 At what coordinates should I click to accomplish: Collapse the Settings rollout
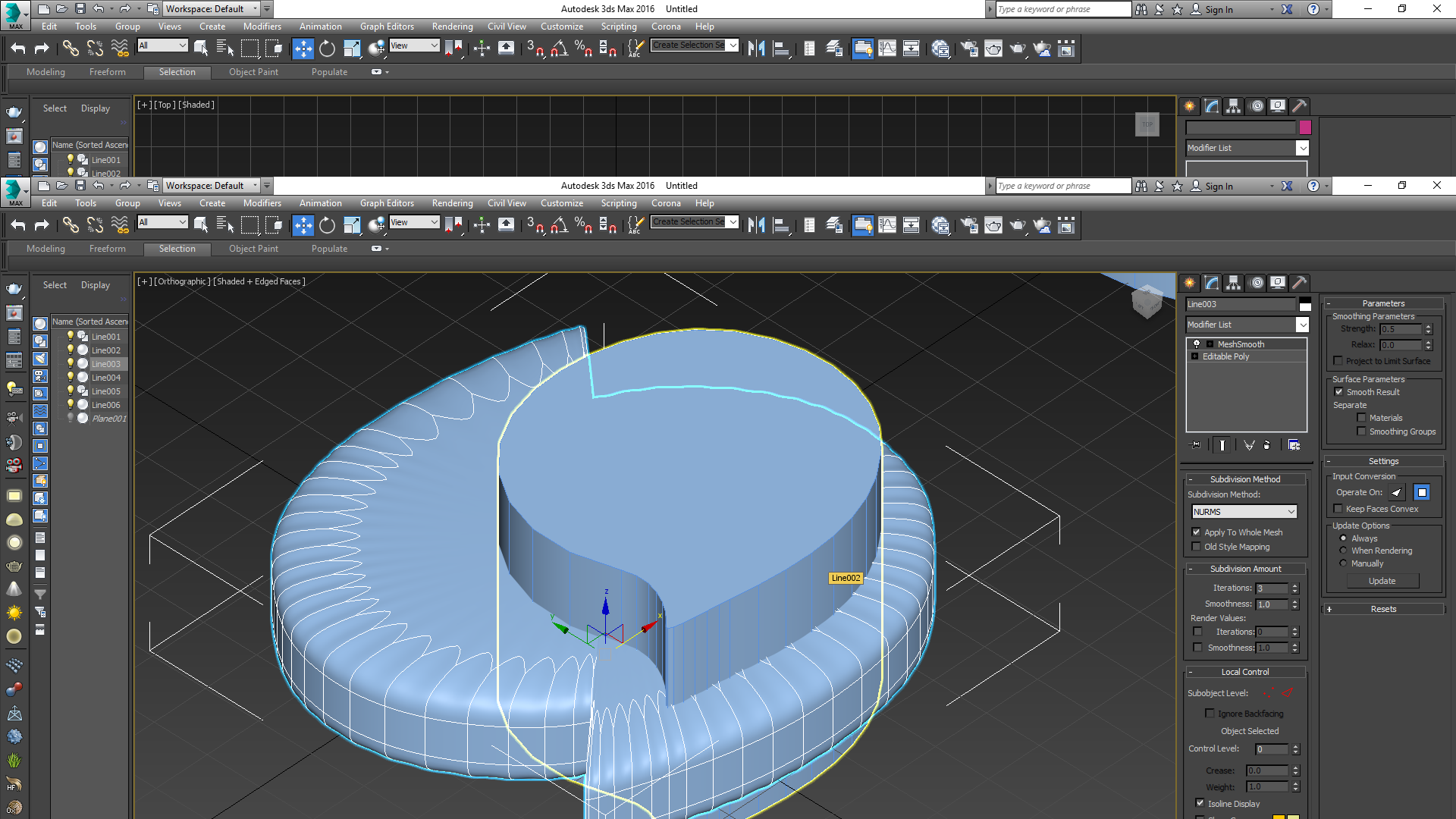point(1383,461)
